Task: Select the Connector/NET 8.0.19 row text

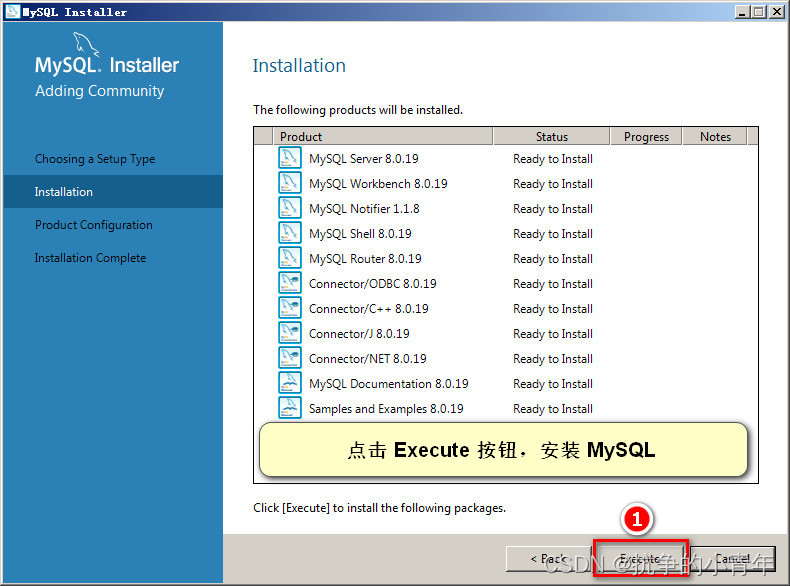Action: click(x=367, y=359)
